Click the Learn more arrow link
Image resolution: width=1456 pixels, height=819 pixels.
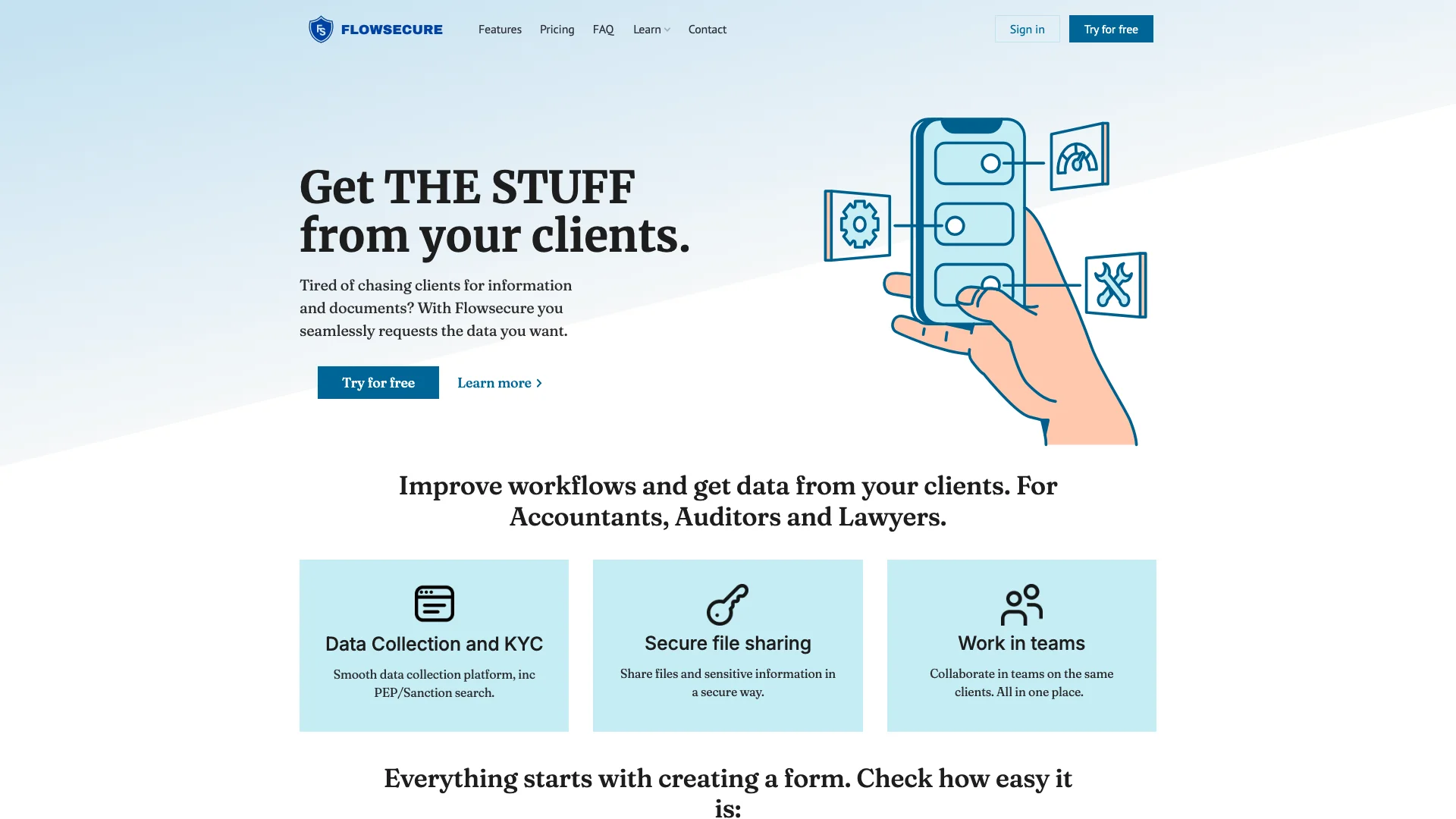pyautogui.click(x=500, y=382)
